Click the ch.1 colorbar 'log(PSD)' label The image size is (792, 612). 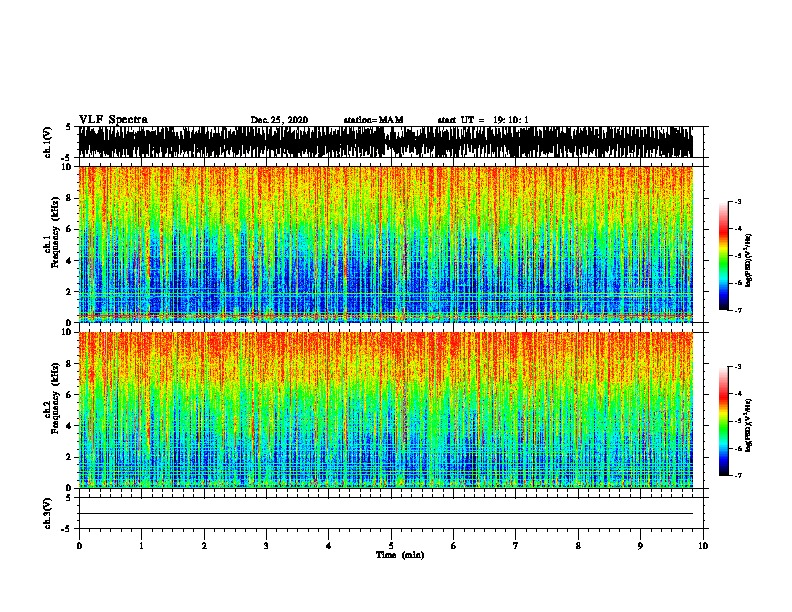tap(748, 261)
